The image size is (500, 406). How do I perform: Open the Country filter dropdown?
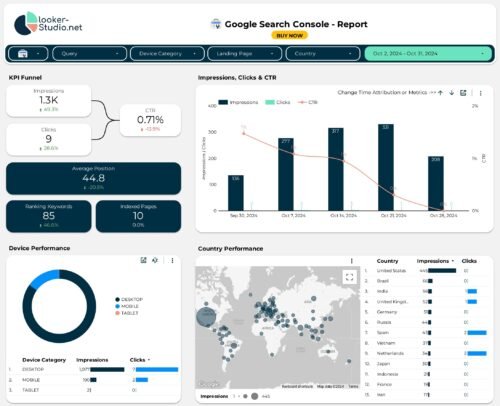(x=323, y=54)
